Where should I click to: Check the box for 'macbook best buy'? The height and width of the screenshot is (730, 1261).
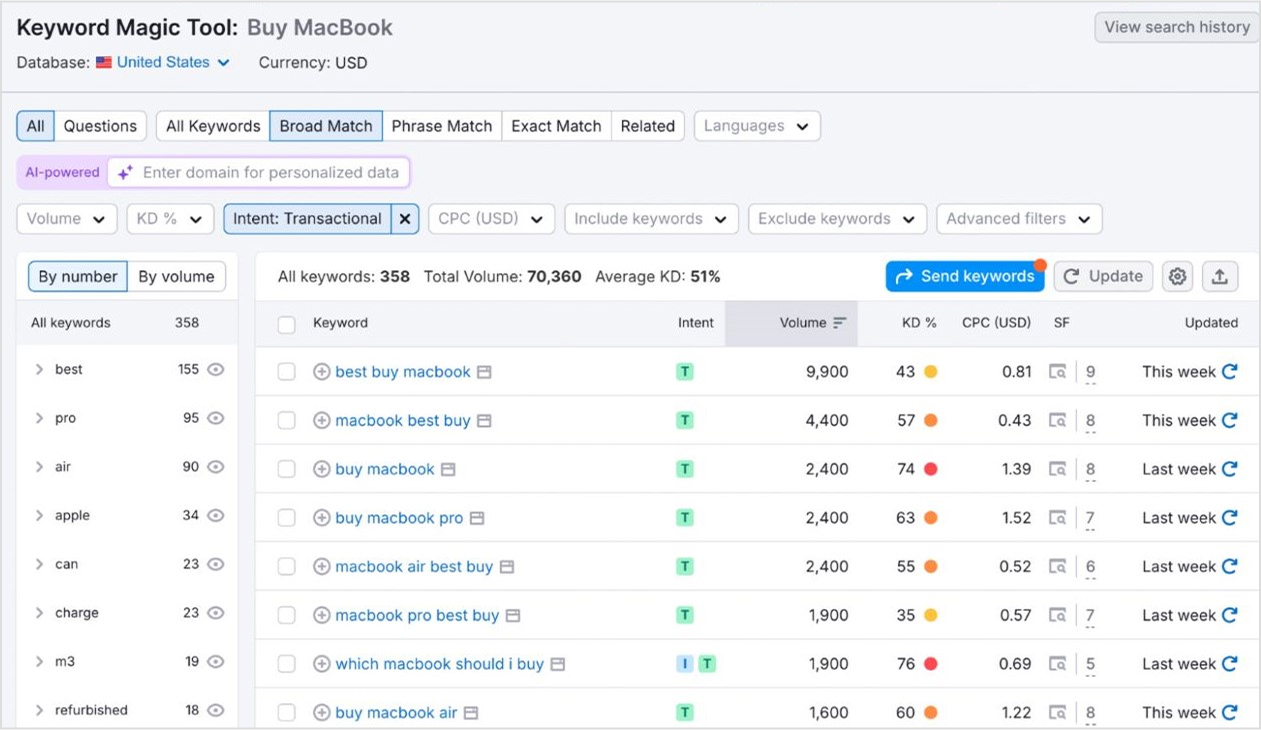point(287,421)
